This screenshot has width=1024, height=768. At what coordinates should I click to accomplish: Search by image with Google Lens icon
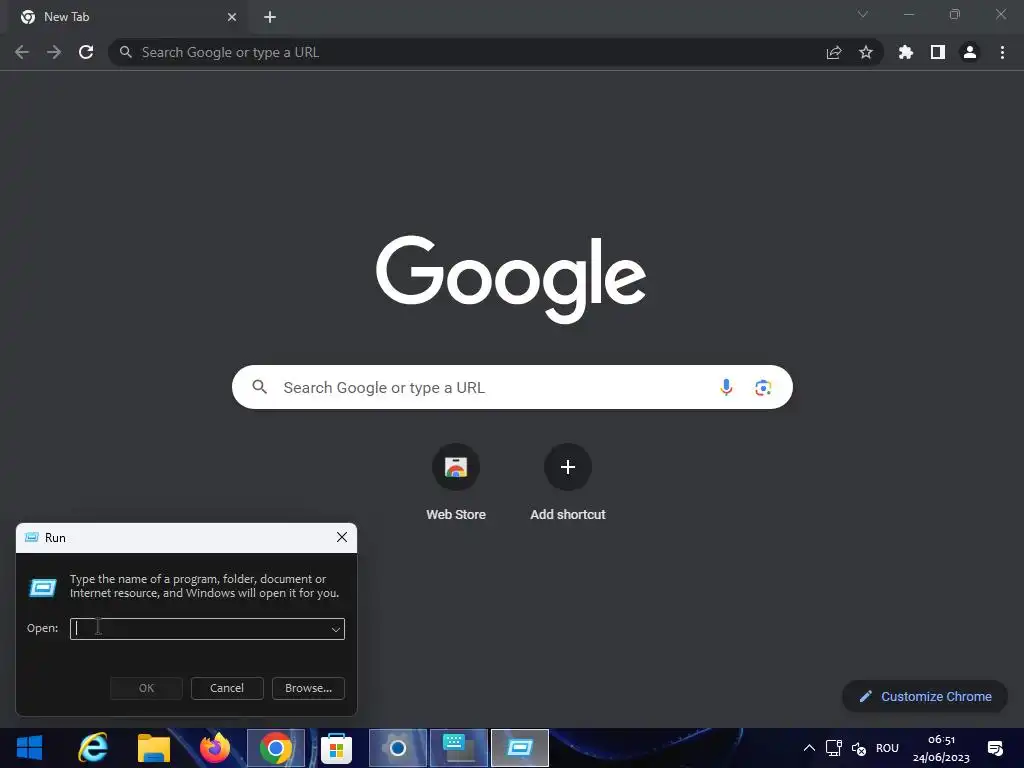763,387
